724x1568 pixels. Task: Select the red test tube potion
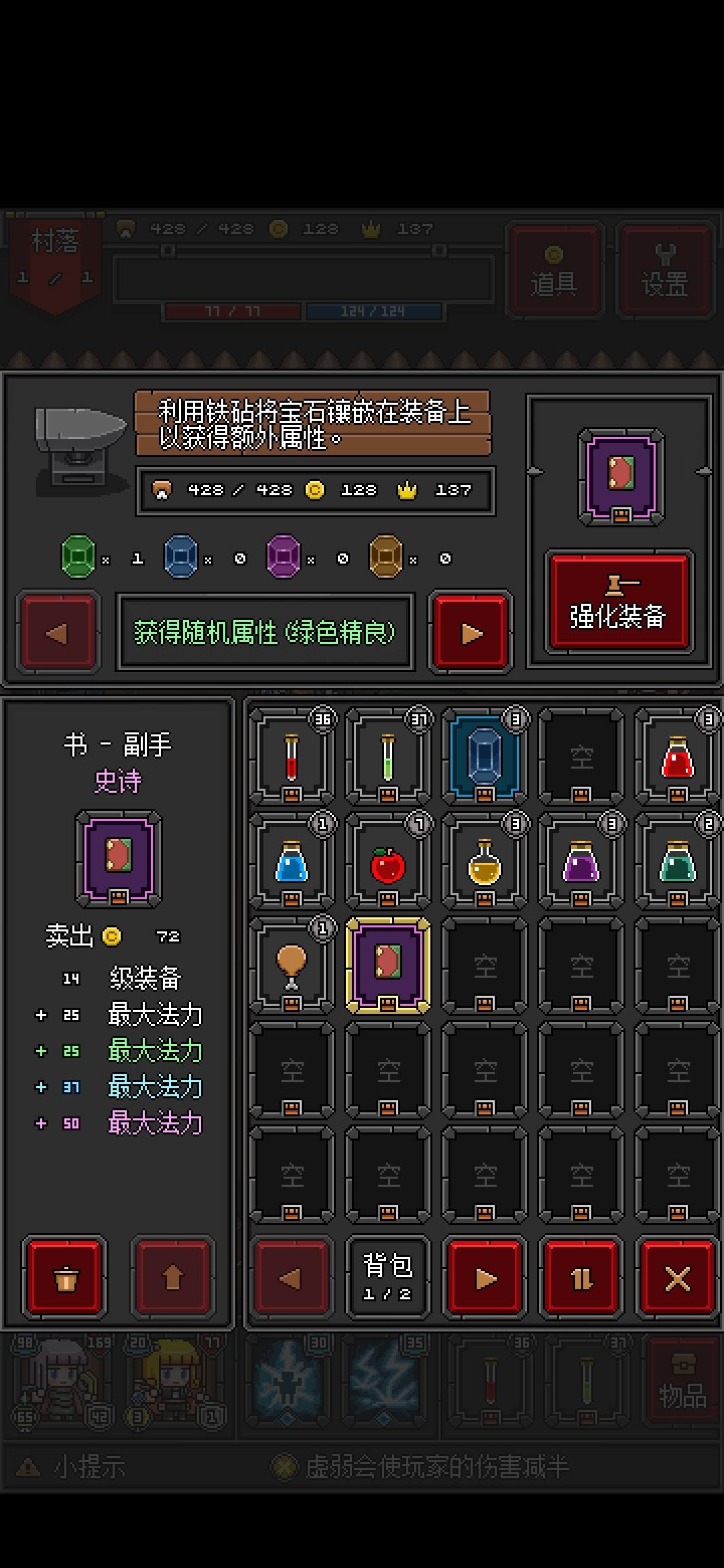(x=292, y=757)
